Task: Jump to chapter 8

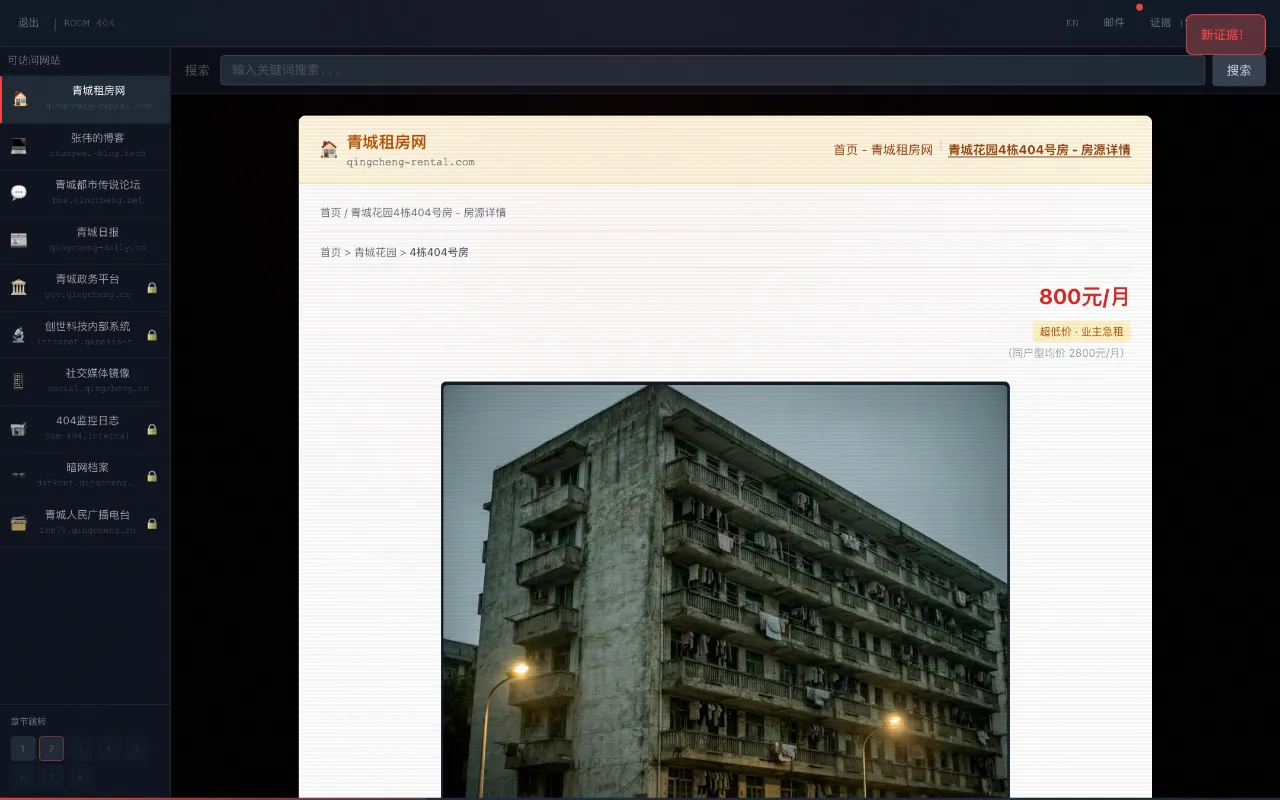Action: pyautogui.click(x=80, y=777)
